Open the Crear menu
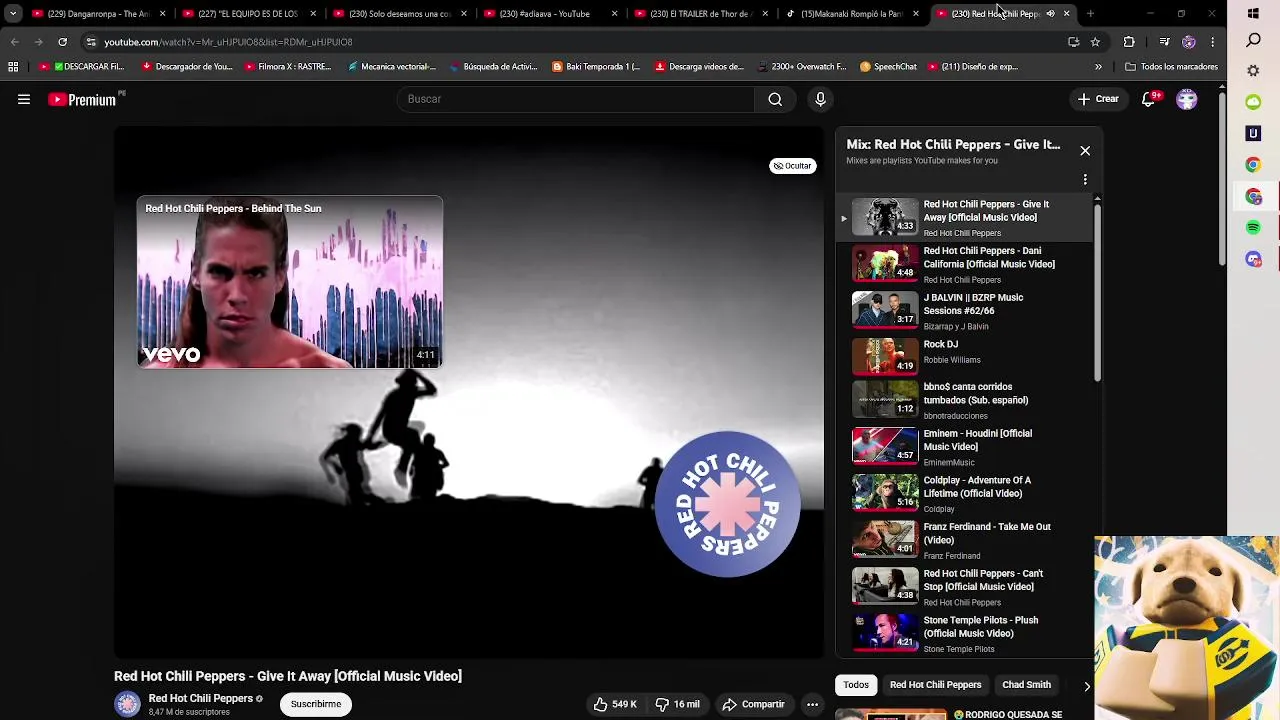 point(1098,99)
